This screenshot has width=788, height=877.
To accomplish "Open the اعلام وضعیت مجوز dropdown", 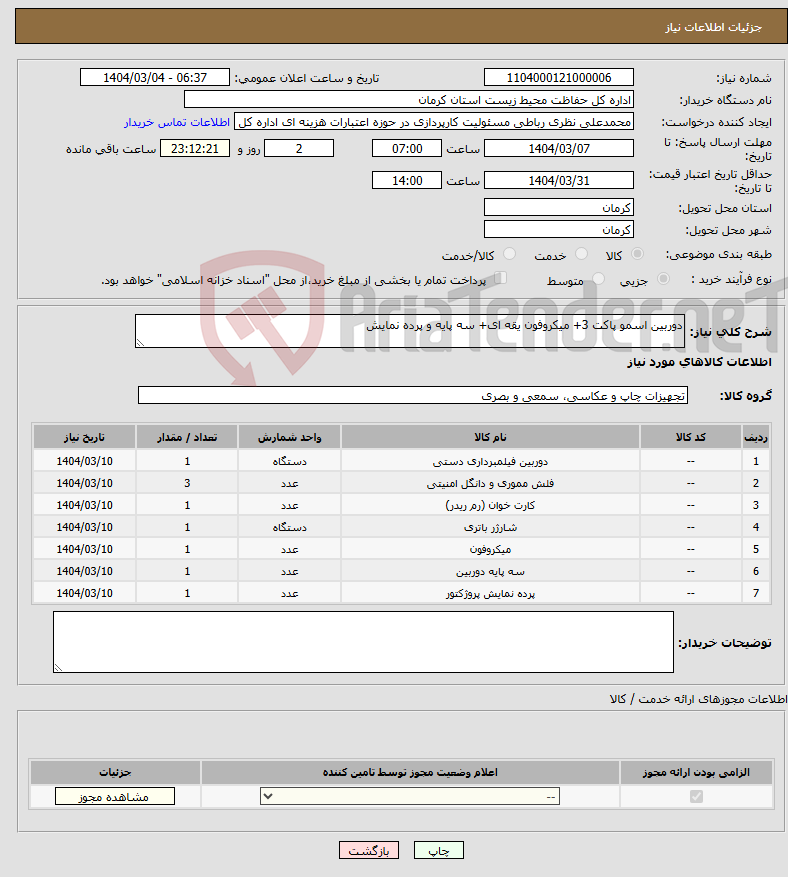I will (x=410, y=796).
